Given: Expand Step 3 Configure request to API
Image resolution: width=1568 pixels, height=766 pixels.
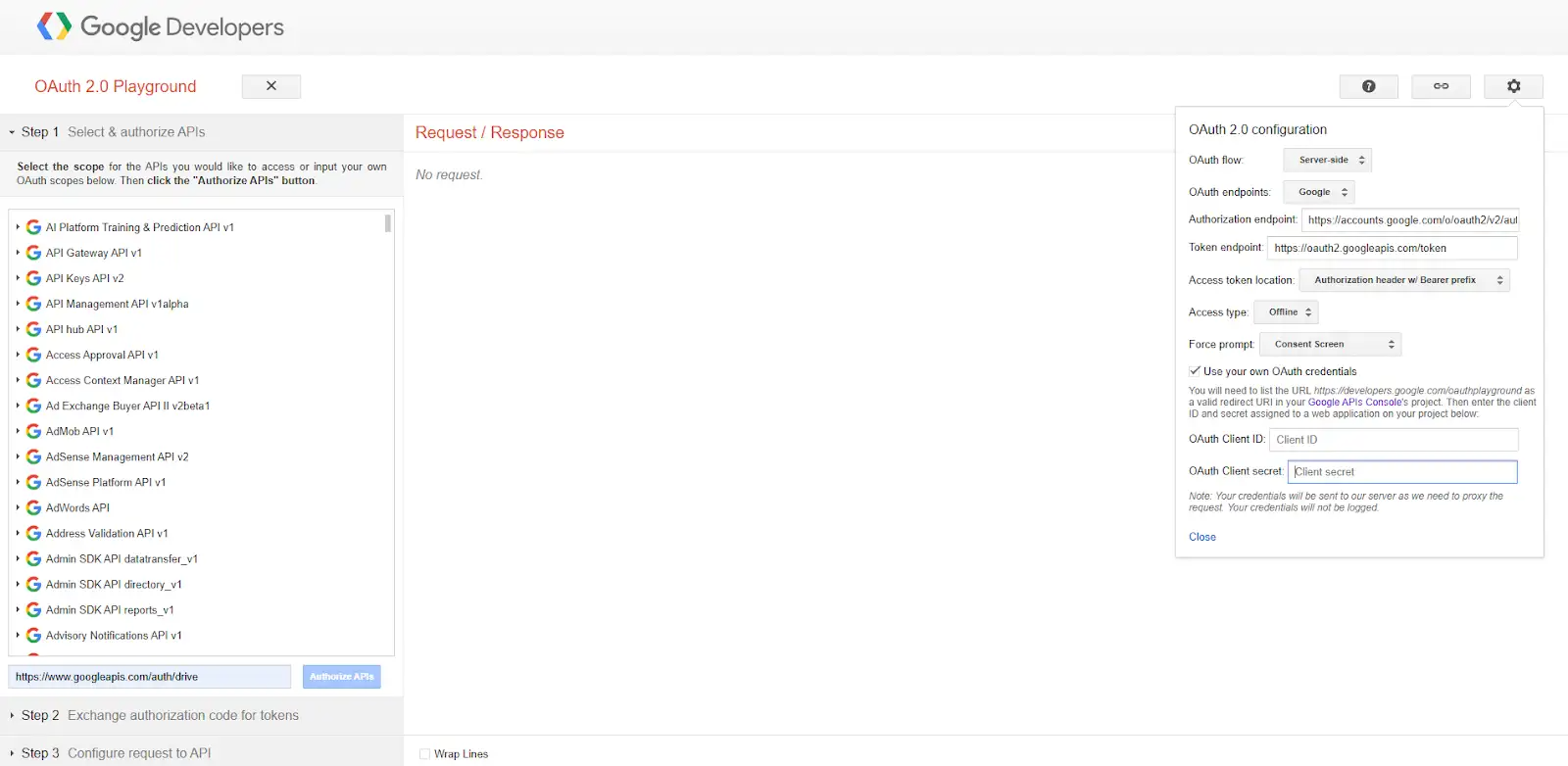Looking at the screenshot, I should point(202,752).
